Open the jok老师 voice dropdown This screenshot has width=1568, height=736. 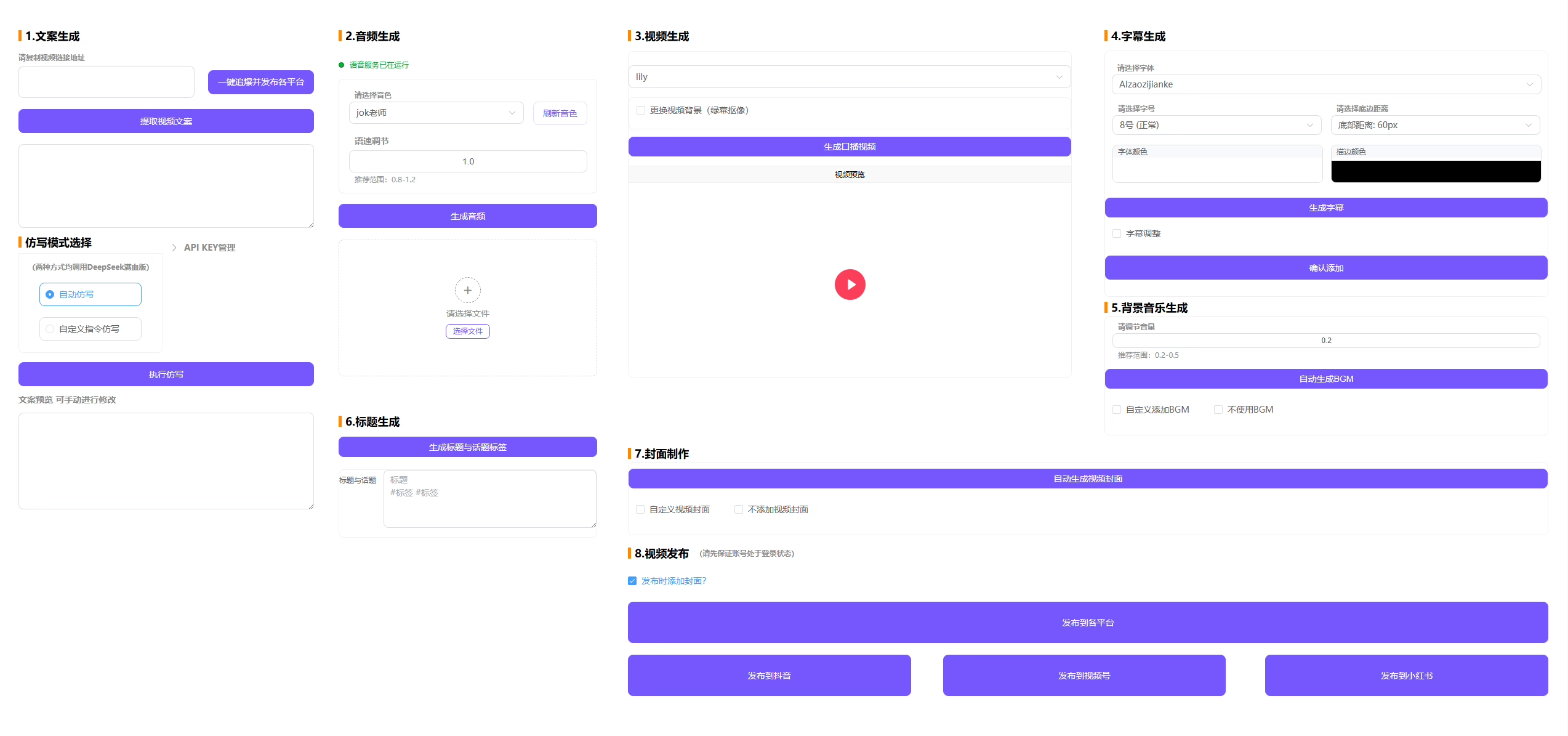click(436, 113)
